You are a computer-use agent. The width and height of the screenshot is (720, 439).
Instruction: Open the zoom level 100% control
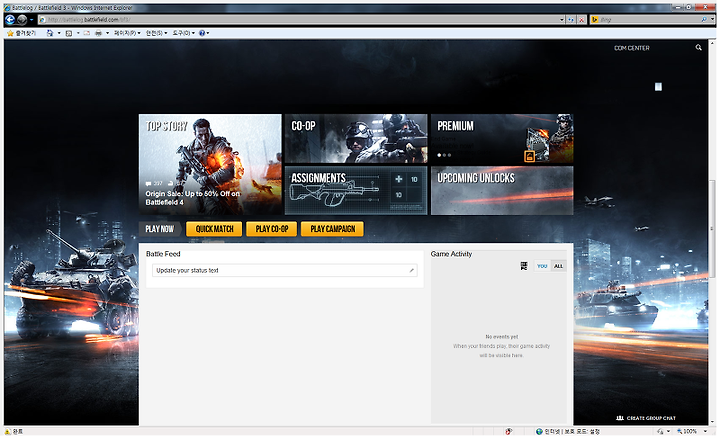click(687, 431)
